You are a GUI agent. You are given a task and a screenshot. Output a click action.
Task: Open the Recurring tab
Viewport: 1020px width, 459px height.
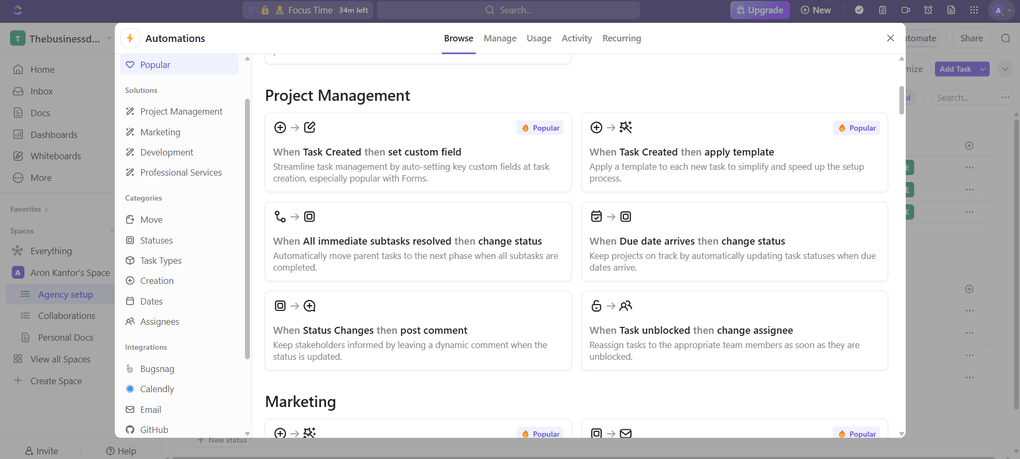(621, 38)
